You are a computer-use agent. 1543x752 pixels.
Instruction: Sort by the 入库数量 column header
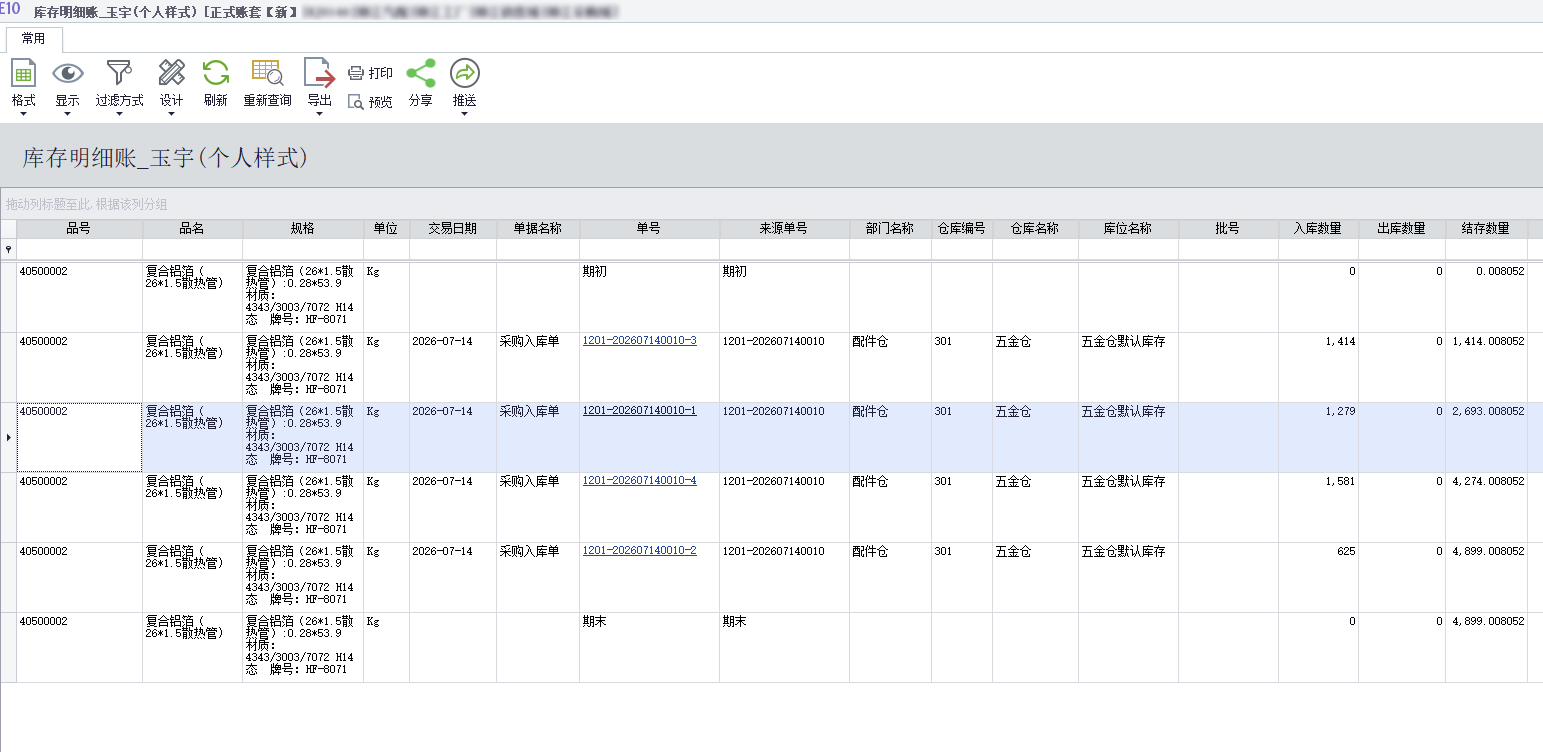pyautogui.click(x=1318, y=229)
